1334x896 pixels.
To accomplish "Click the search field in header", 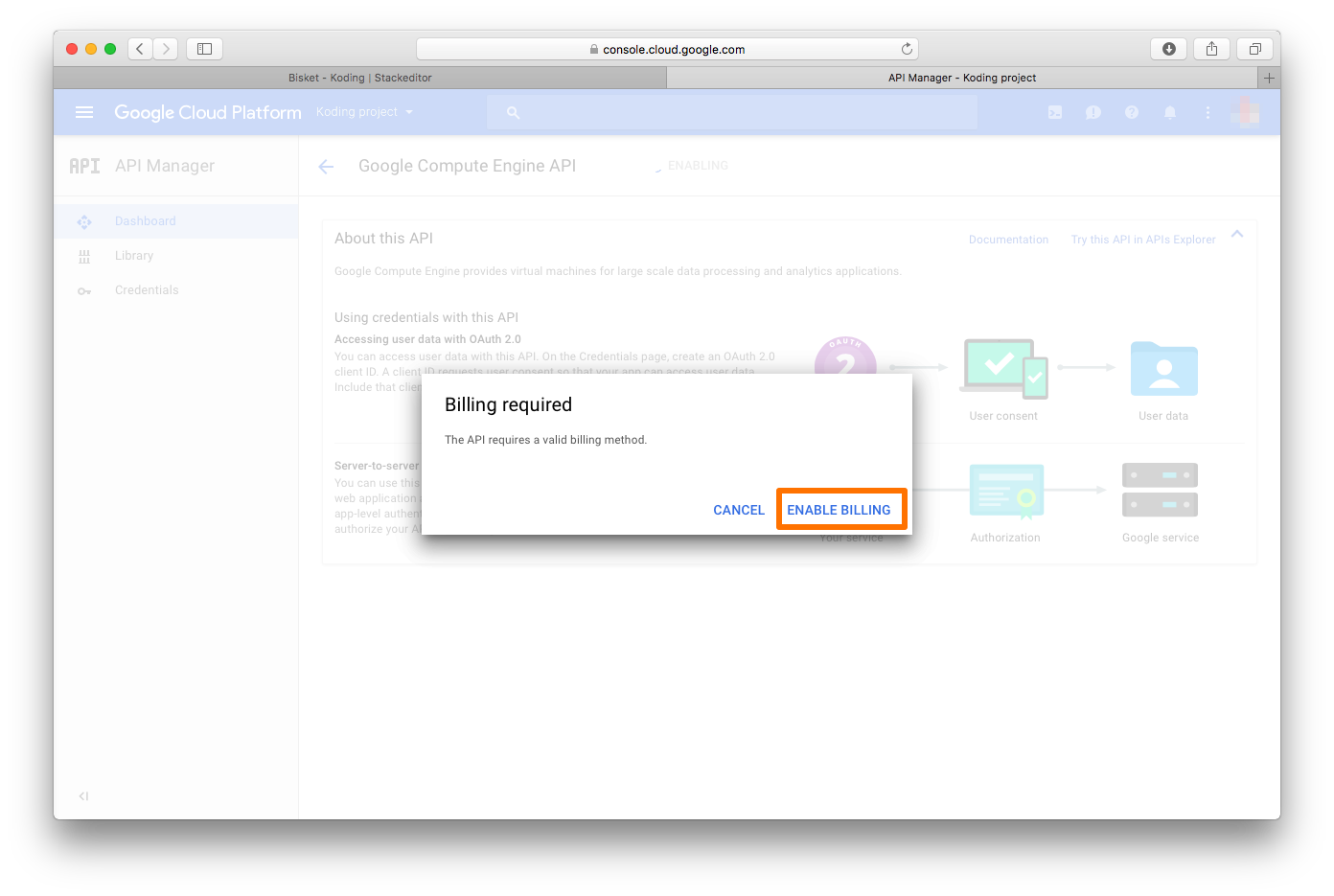I will pyautogui.click(x=732, y=112).
